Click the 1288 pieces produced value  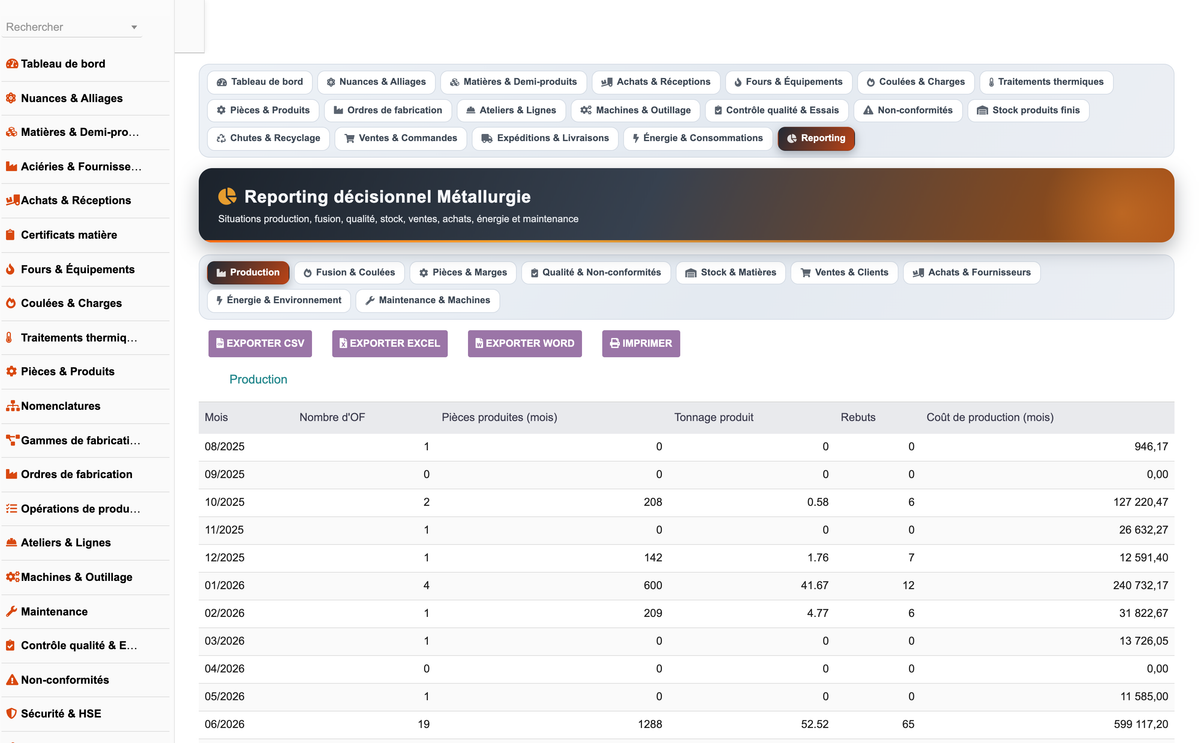coord(650,724)
